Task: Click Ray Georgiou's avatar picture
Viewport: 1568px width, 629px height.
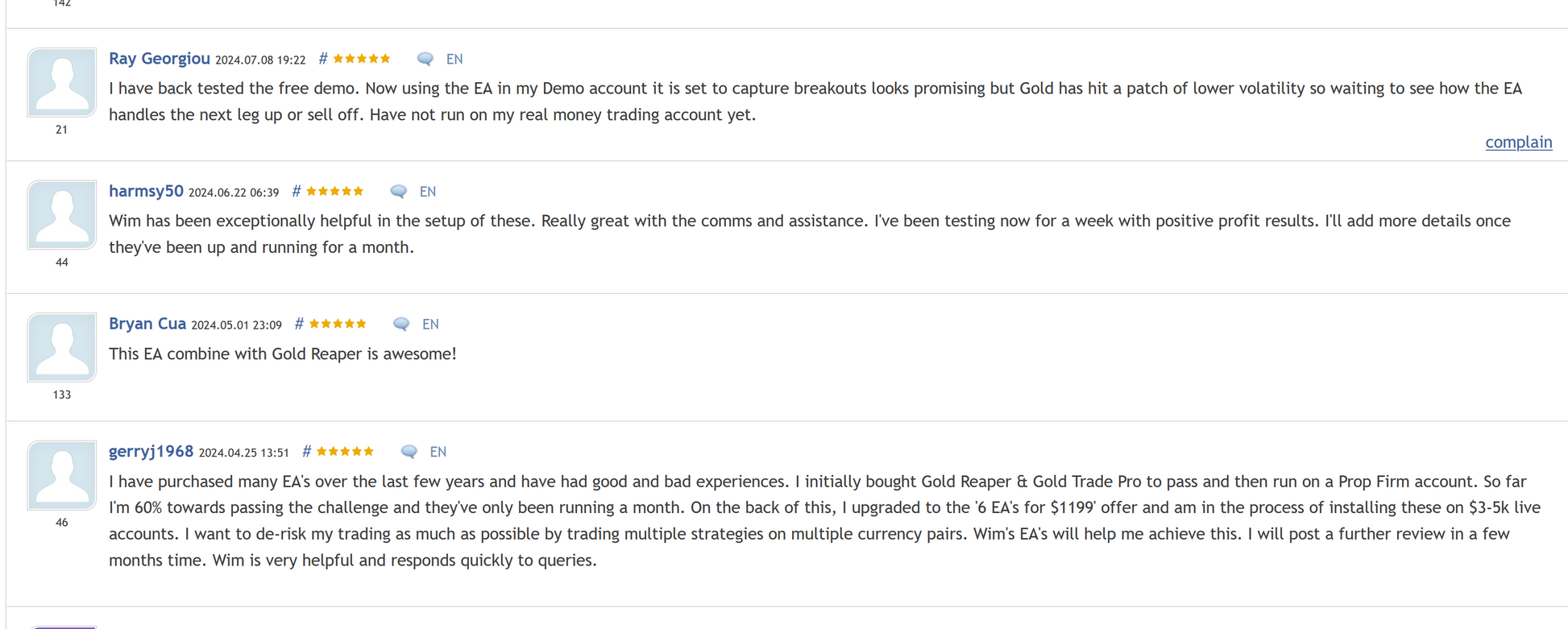Action: point(62,82)
